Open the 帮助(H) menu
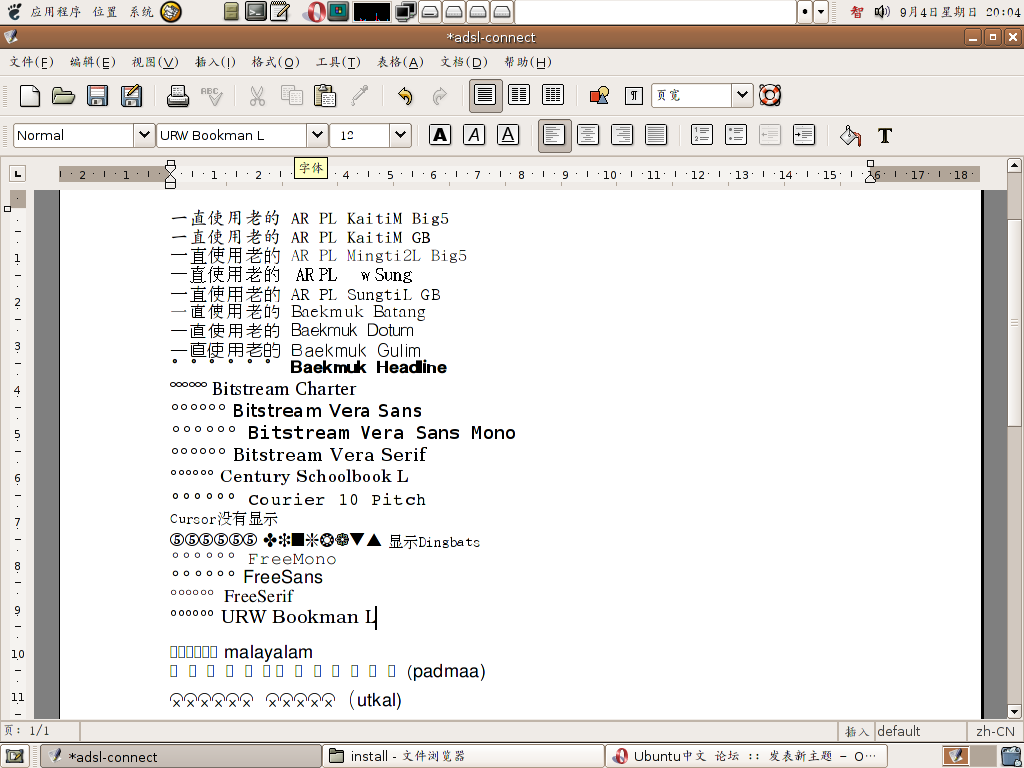The height and width of the screenshot is (768, 1024). click(x=528, y=62)
